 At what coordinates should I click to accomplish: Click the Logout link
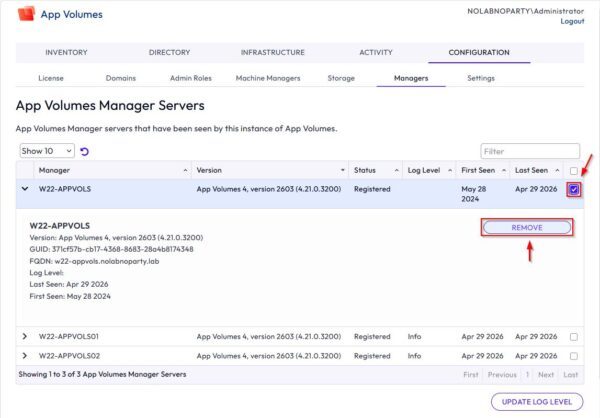coord(572,21)
